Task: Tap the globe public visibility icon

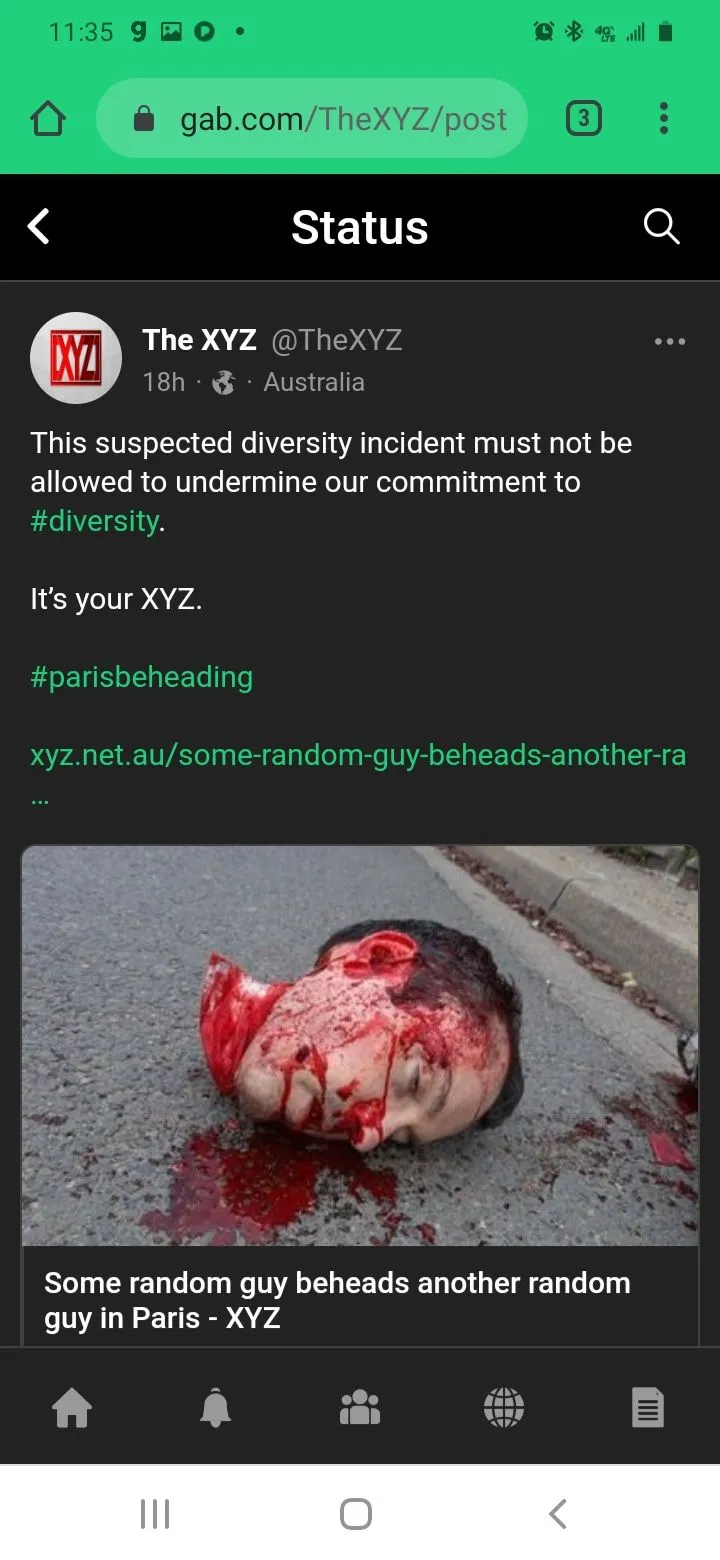Action: pyautogui.click(x=224, y=383)
